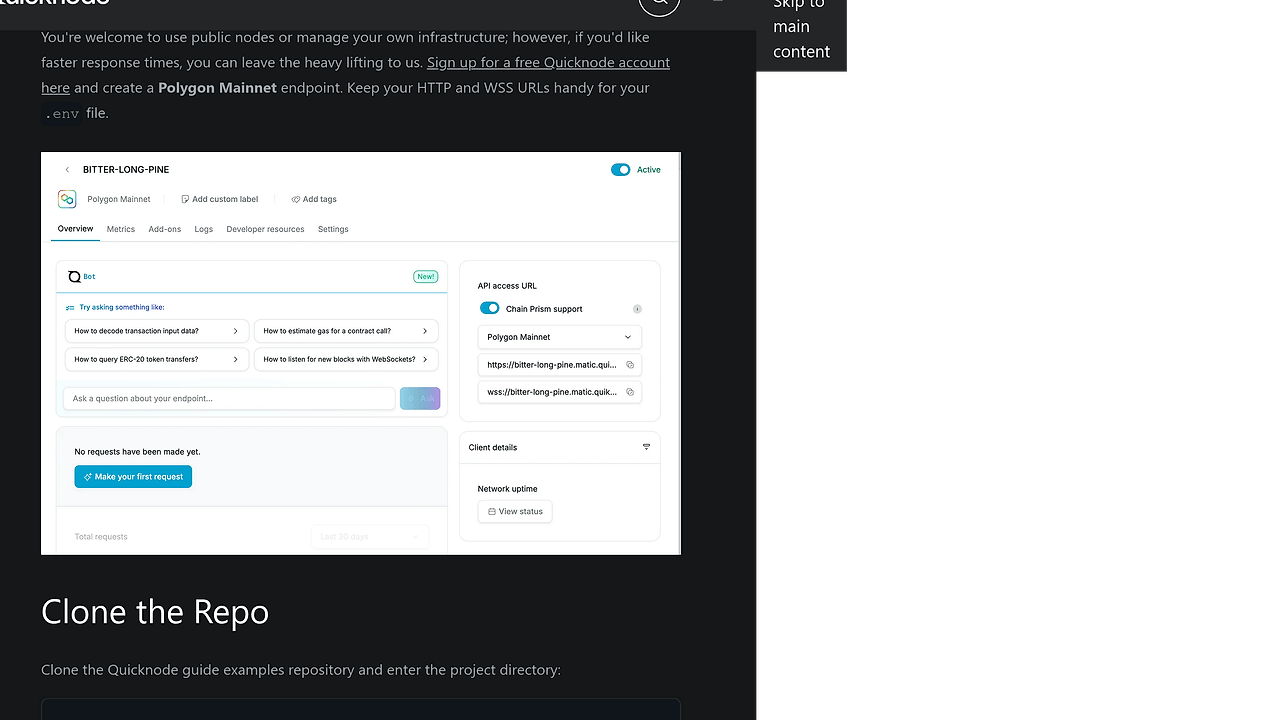Click the Quicknode logo in the header

pyautogui.click(x=55, y=3)
